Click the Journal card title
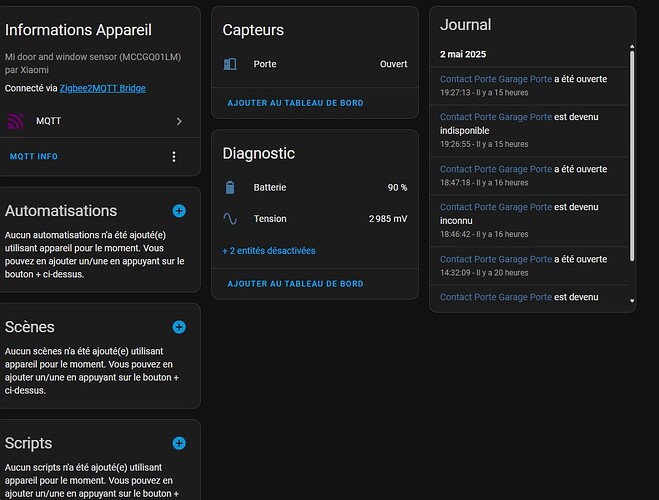The width and height of the screenshot is (659, 500). (465, 25)
